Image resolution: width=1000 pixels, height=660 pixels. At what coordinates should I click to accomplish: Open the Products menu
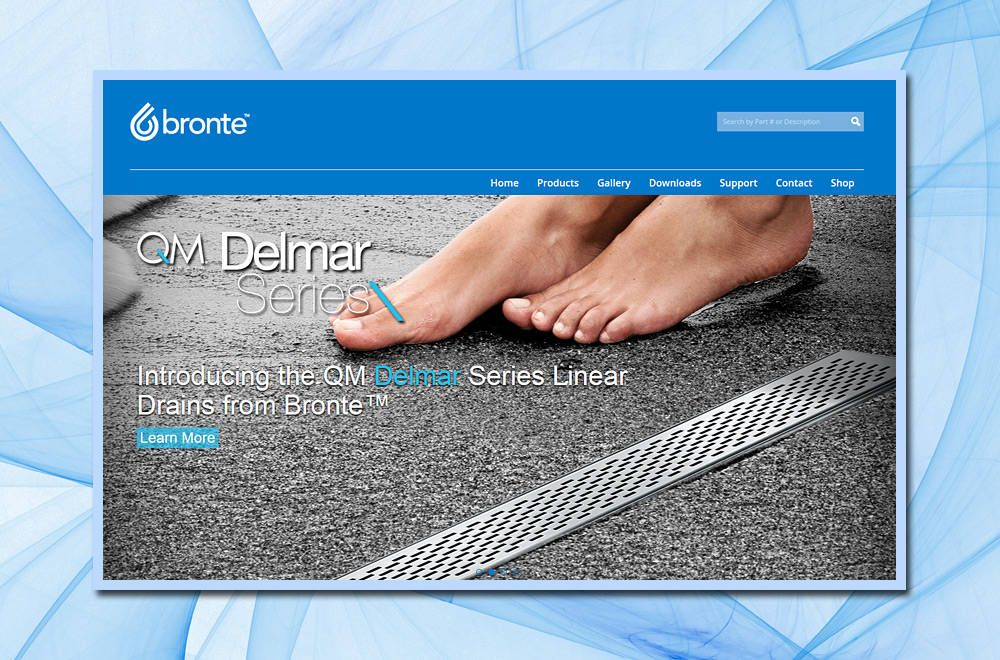click(558, 183)
